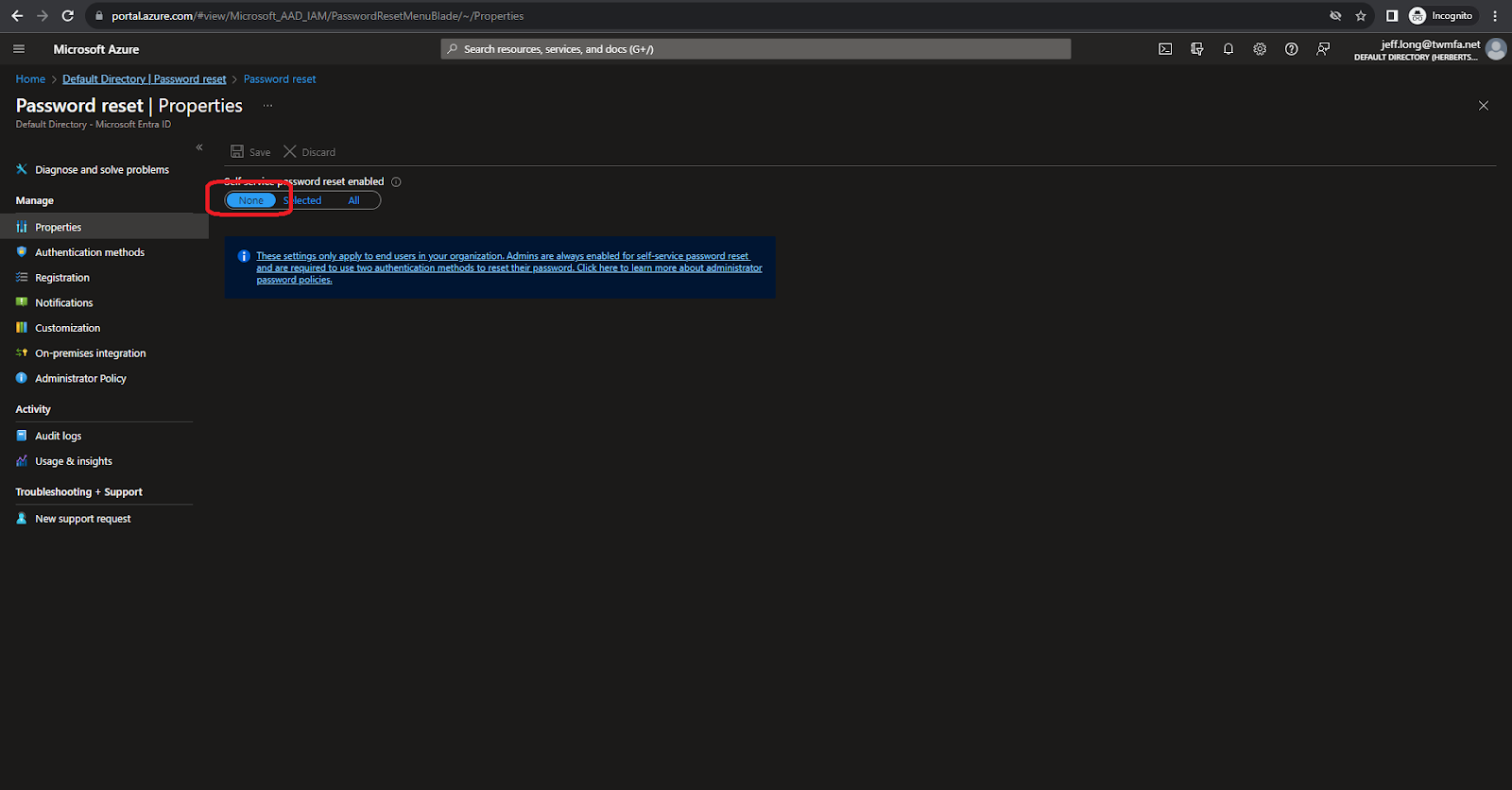This screenshot has width=1512, height=790.
Task: Open Cloud Shell from top bar
Action: (x=1165, y=49)
